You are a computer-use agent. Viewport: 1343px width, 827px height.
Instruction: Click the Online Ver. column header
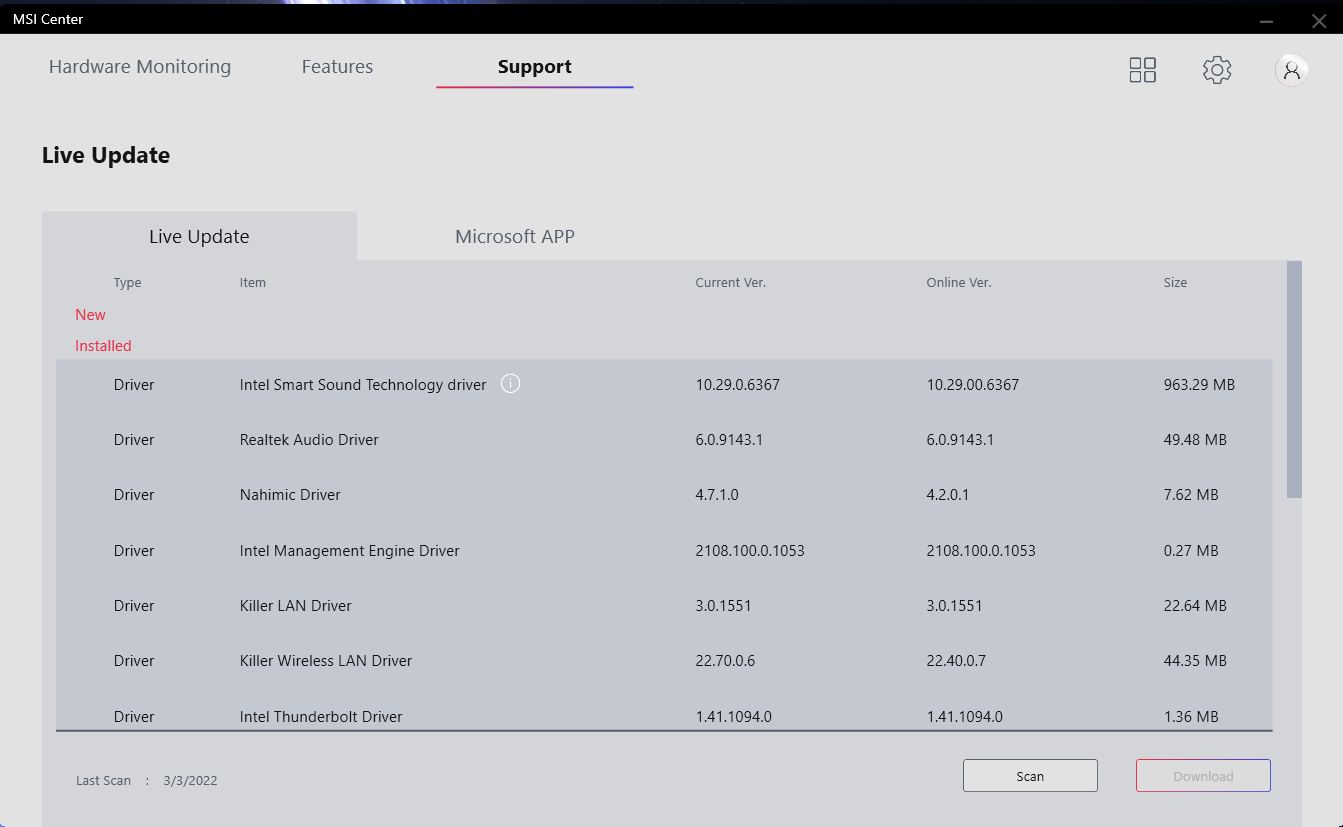(x=959, y=283)
